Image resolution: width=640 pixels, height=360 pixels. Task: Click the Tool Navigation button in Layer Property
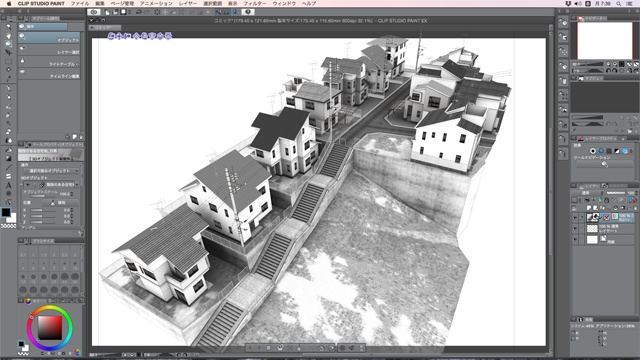point(604,164)
